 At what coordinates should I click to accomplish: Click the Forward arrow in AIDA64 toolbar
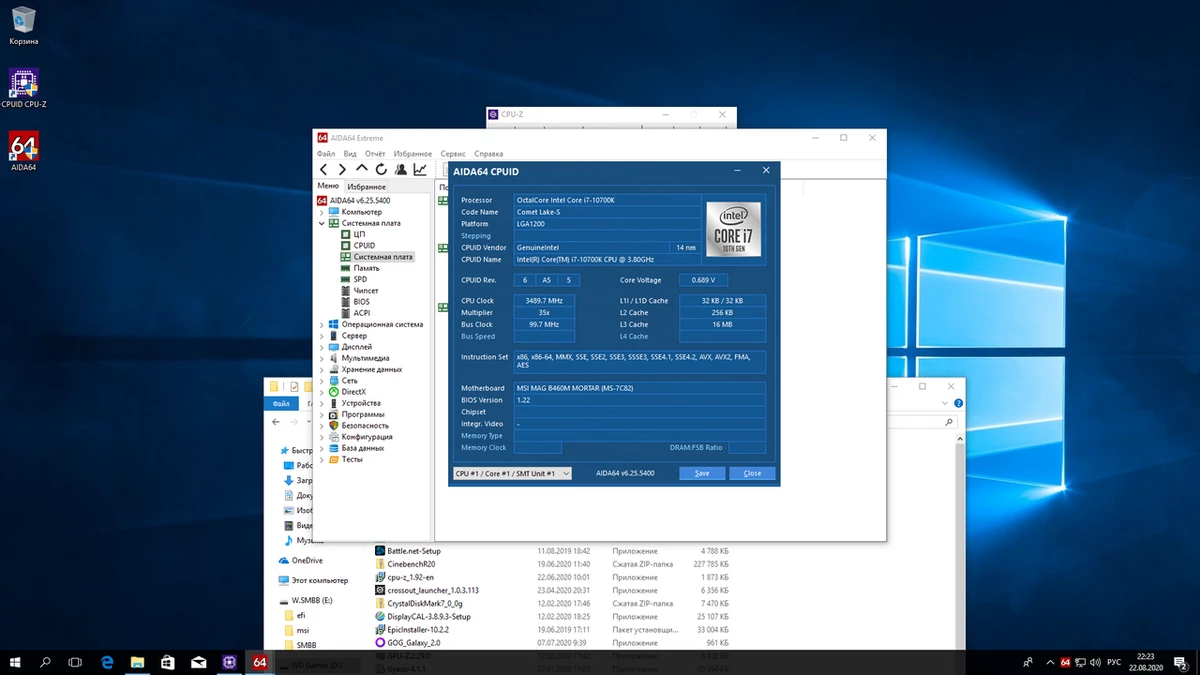point(342,170)
